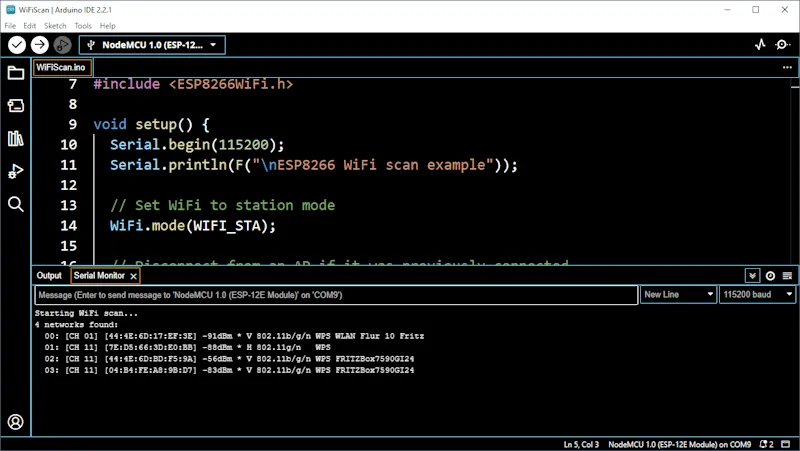The width and height of the screenshot is (800, 451).
Task: Click the serial message input field
Action: [335, 295]
